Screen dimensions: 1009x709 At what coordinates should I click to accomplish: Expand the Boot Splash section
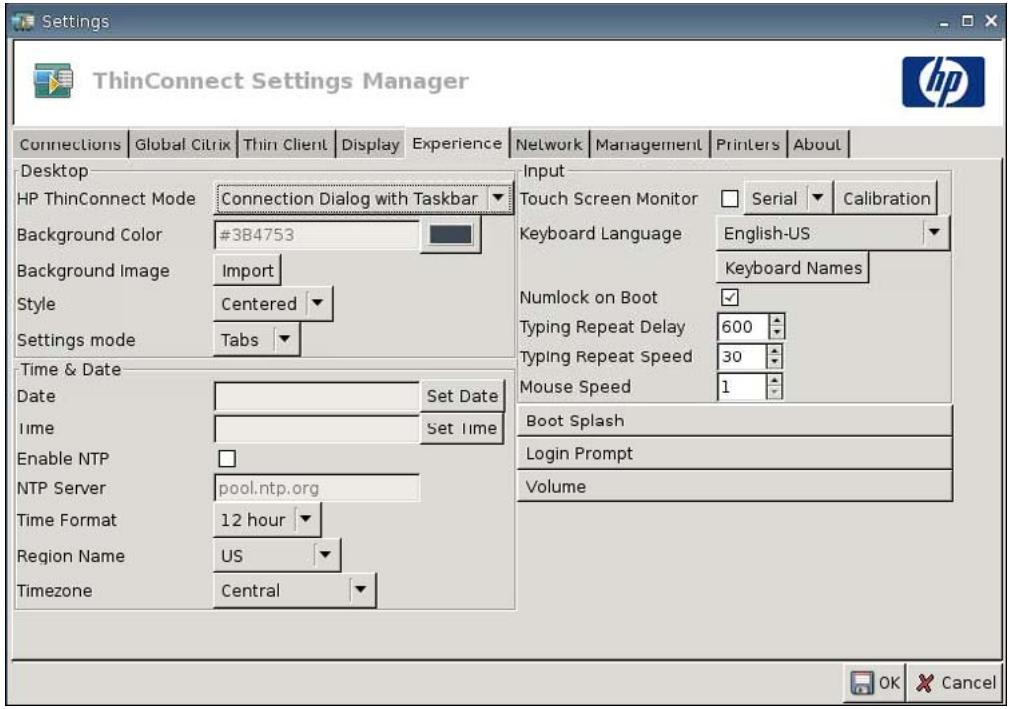[x=734, y=421]
